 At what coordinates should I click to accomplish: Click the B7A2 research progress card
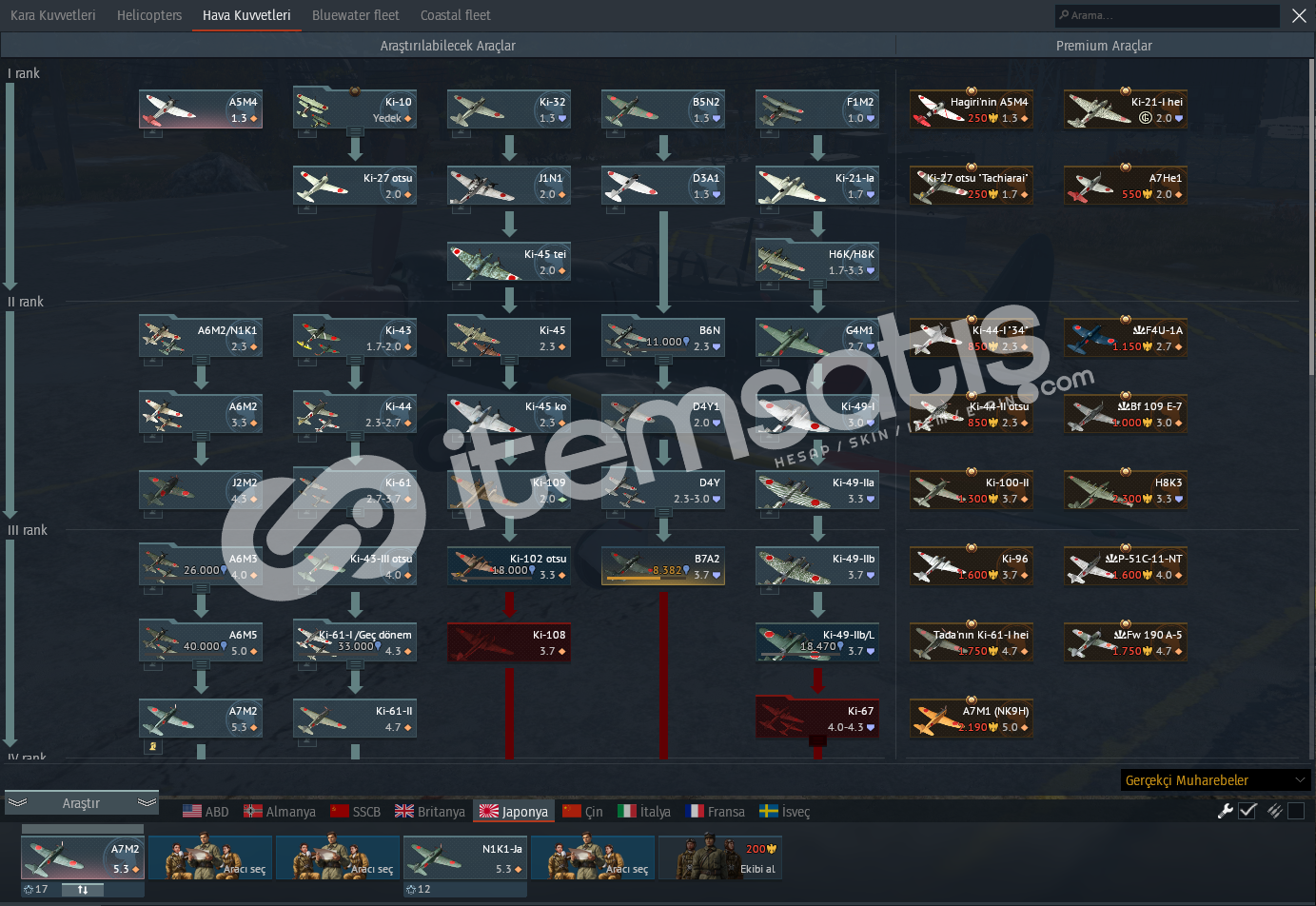tap(663, 566)
